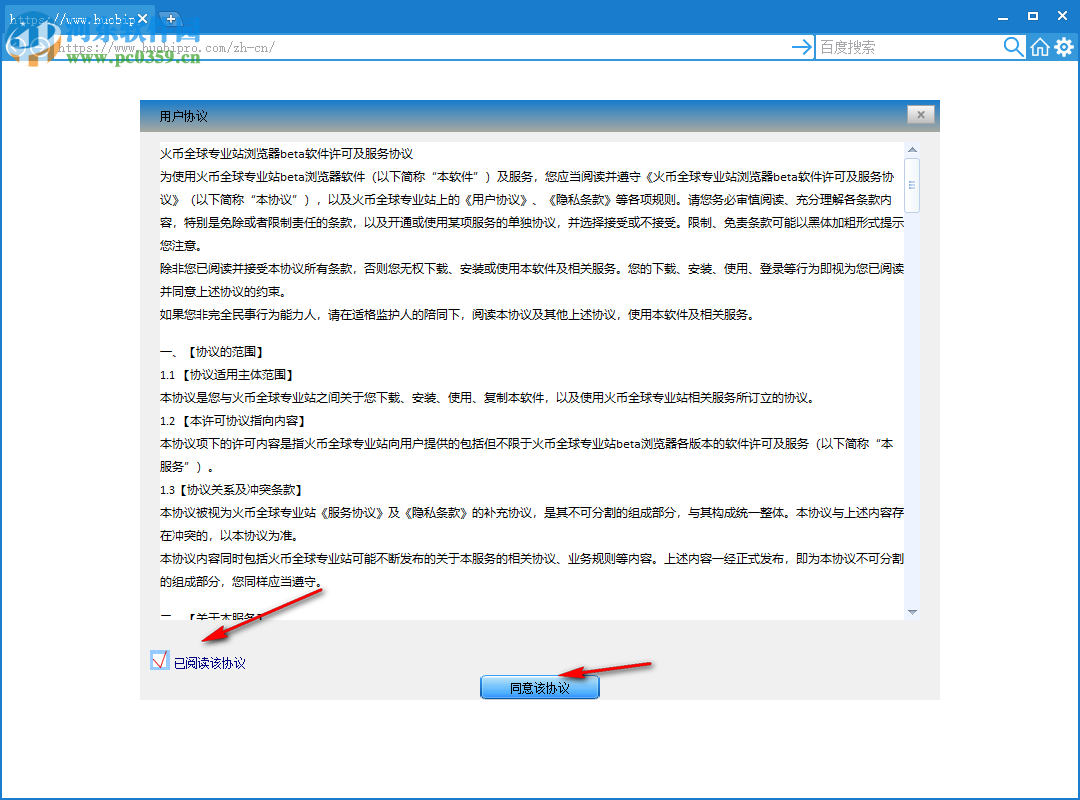The height and width of the screenshot is (800, 1080).
Task: Click the home icon to go homepage
Action: 1038,46
